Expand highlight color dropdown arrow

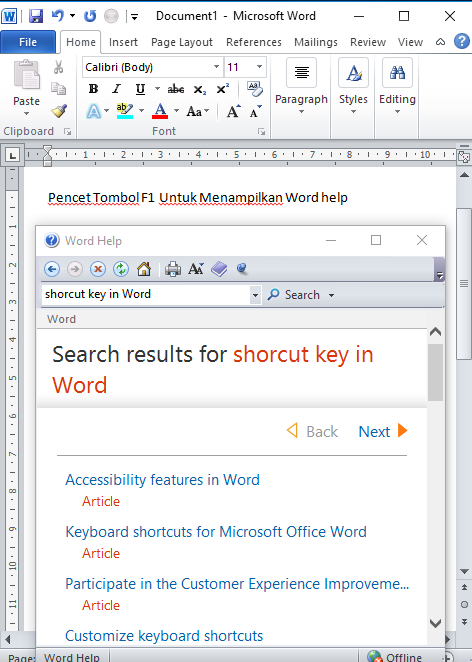click(141, 111)
